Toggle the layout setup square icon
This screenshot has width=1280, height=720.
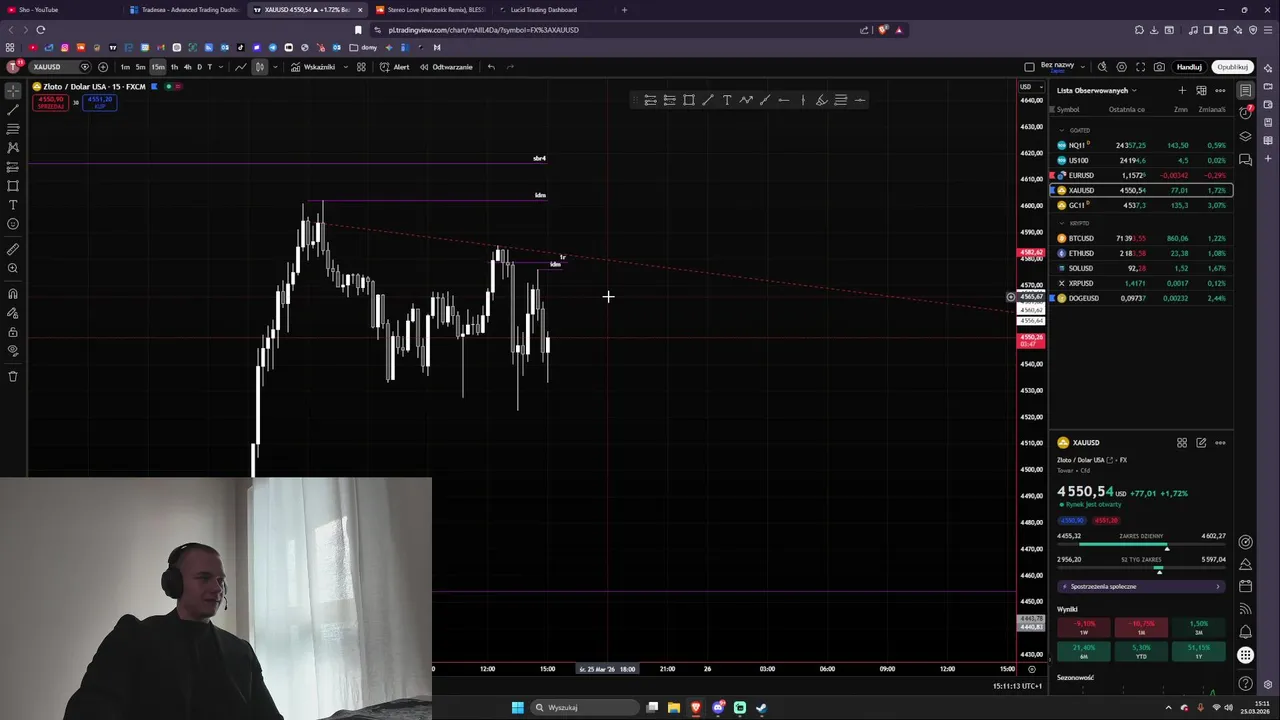coord(1029,67)
